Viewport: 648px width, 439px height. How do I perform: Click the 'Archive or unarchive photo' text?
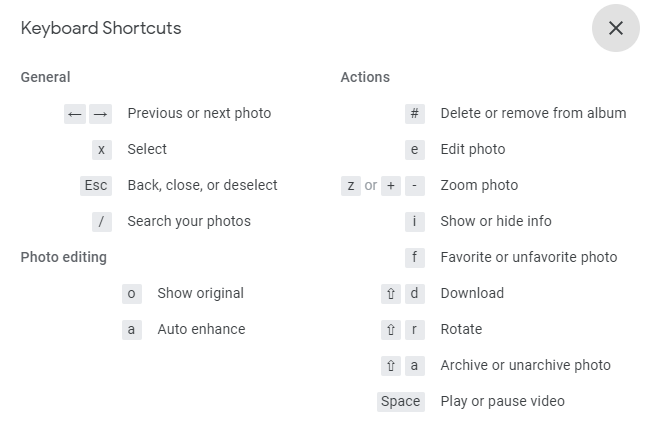click(x=525, y=365)
